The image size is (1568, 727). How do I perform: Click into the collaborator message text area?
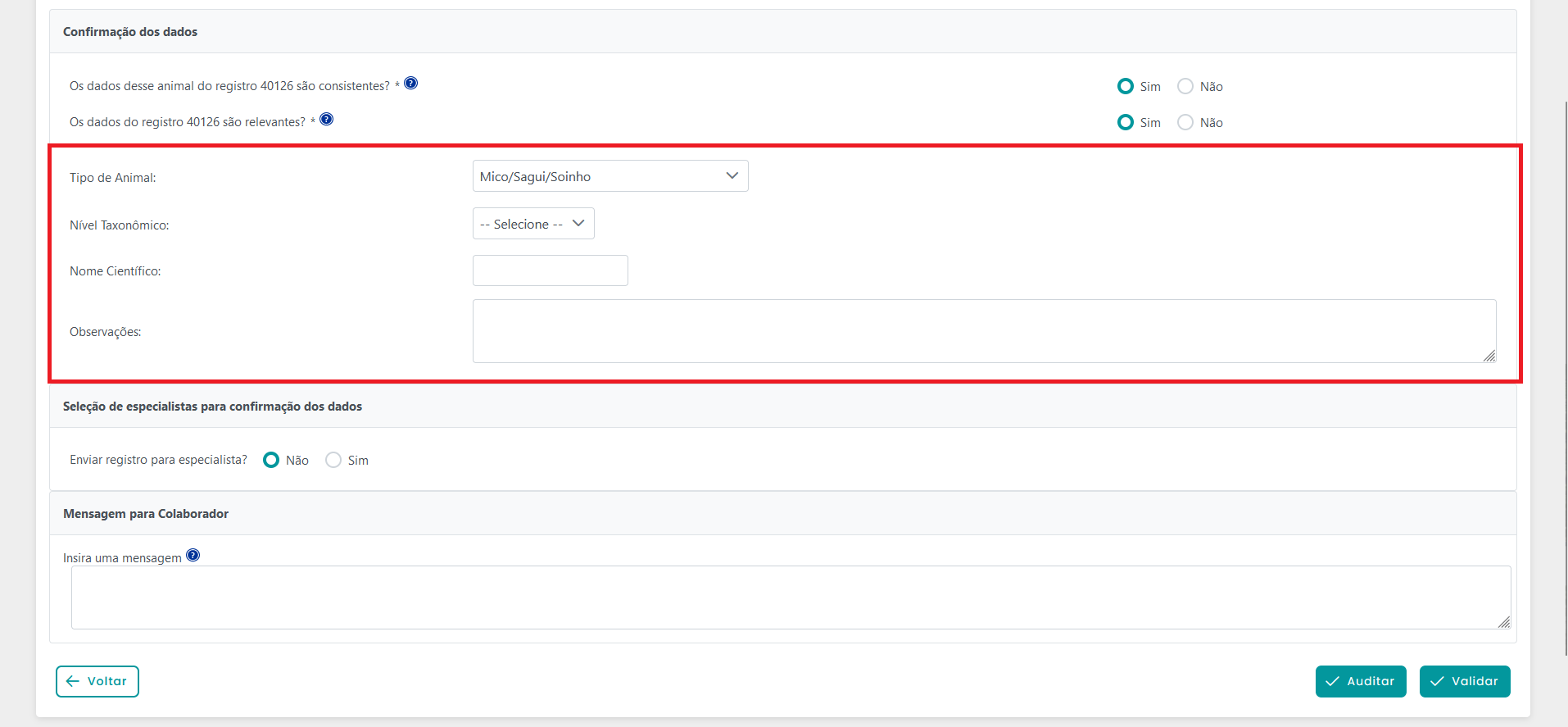[x=791, y=598]
